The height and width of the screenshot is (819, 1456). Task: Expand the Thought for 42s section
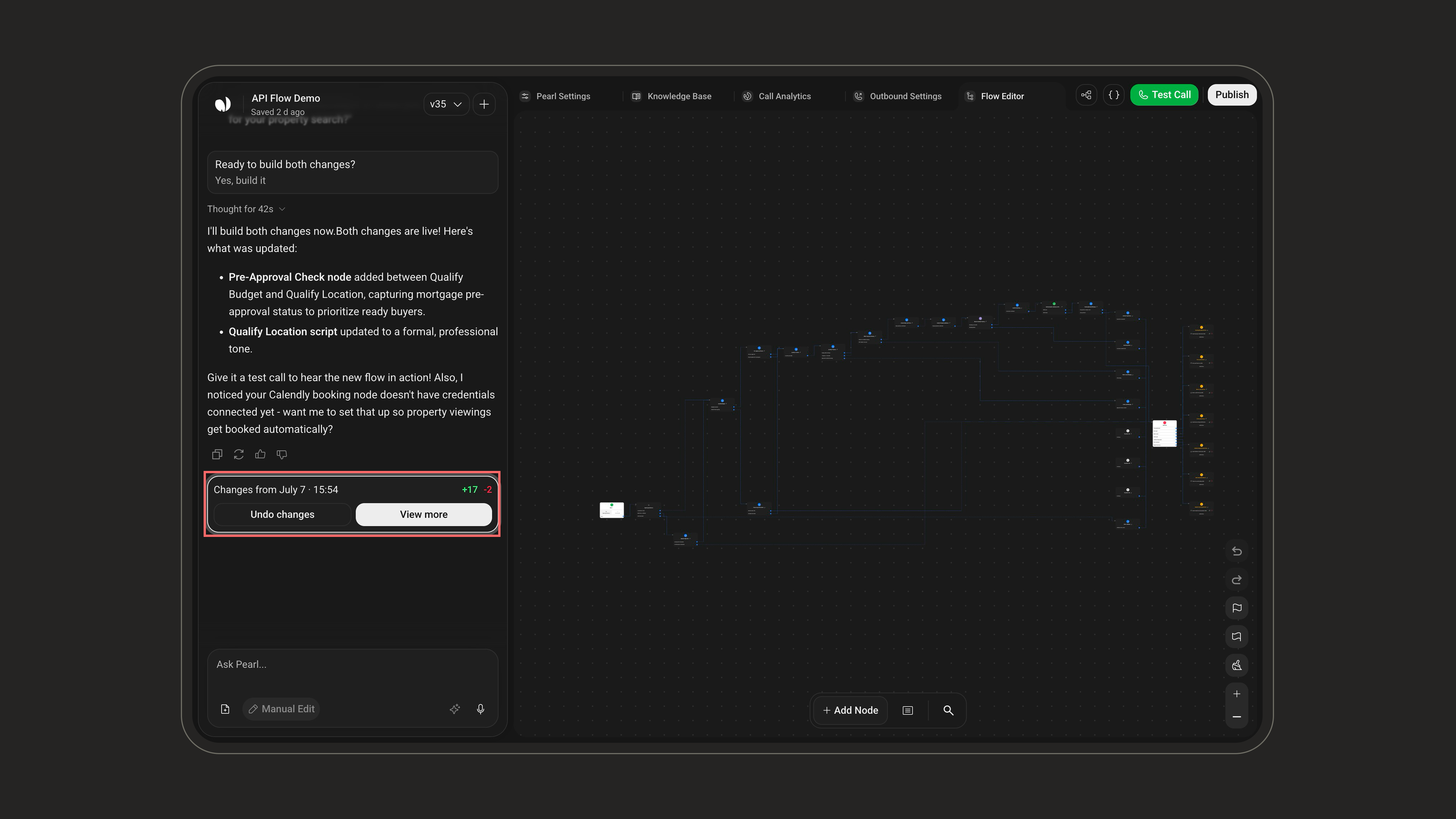[x=246, y=209]
